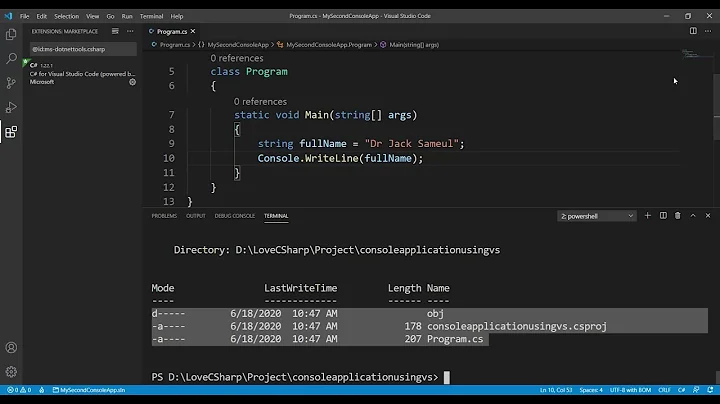The image size is (720, 404).
Task: Open the Terminal menu
Action: click(x=152, y=16)
